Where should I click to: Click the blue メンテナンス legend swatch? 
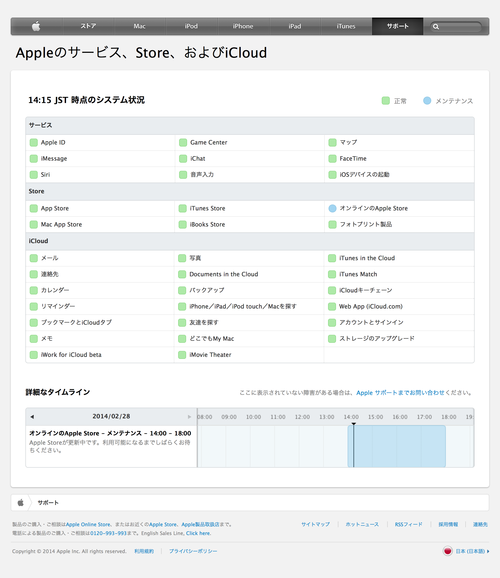(427, 101)
